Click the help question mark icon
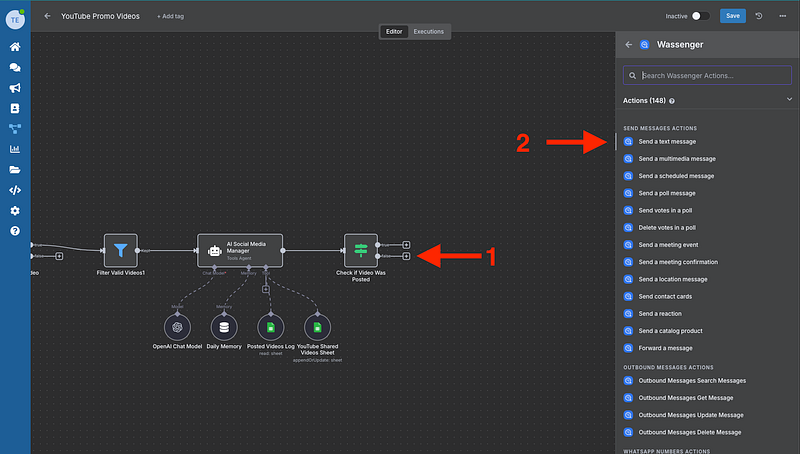Viewport: 800px width, 454px height. click(x=15, y=231)
